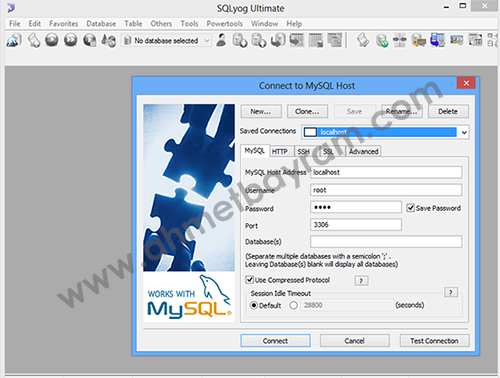Screen dimensions: 500x378
Task: Close the Connect to MySQL Host dialog
Action: point(466,83)
